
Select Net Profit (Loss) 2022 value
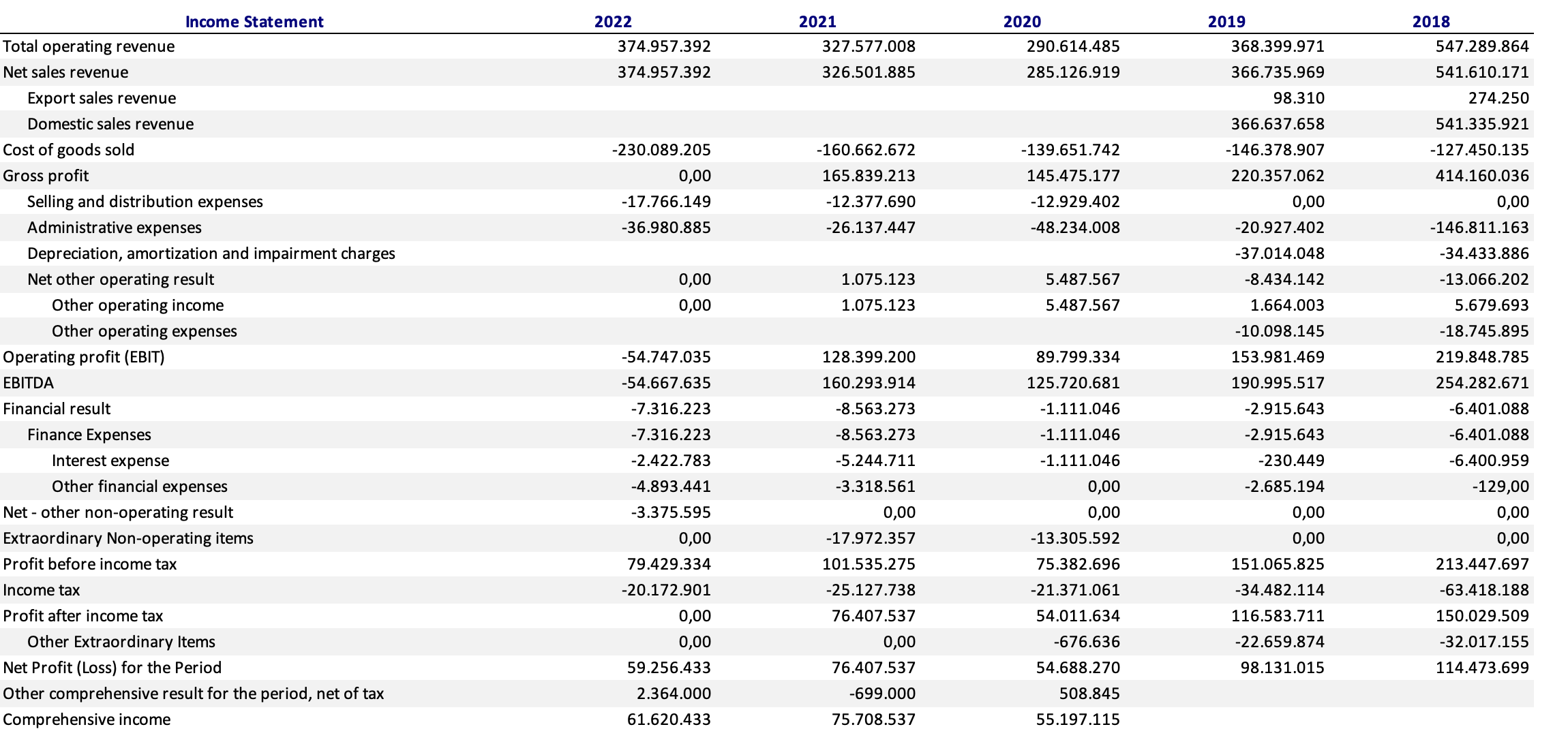coord(668,668)
